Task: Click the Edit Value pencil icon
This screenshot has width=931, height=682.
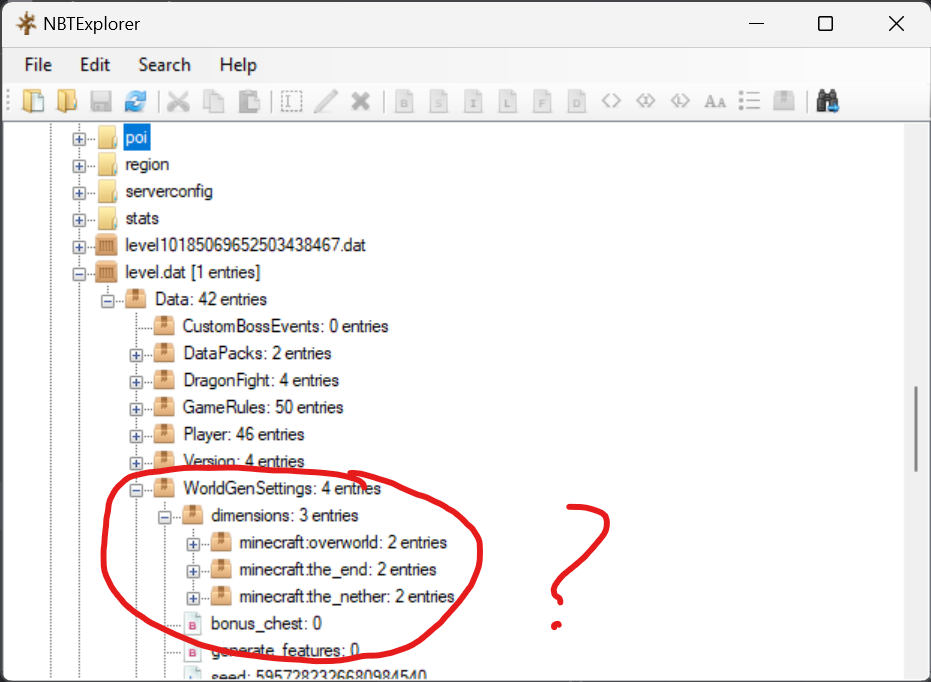Action: coord(325,101)
